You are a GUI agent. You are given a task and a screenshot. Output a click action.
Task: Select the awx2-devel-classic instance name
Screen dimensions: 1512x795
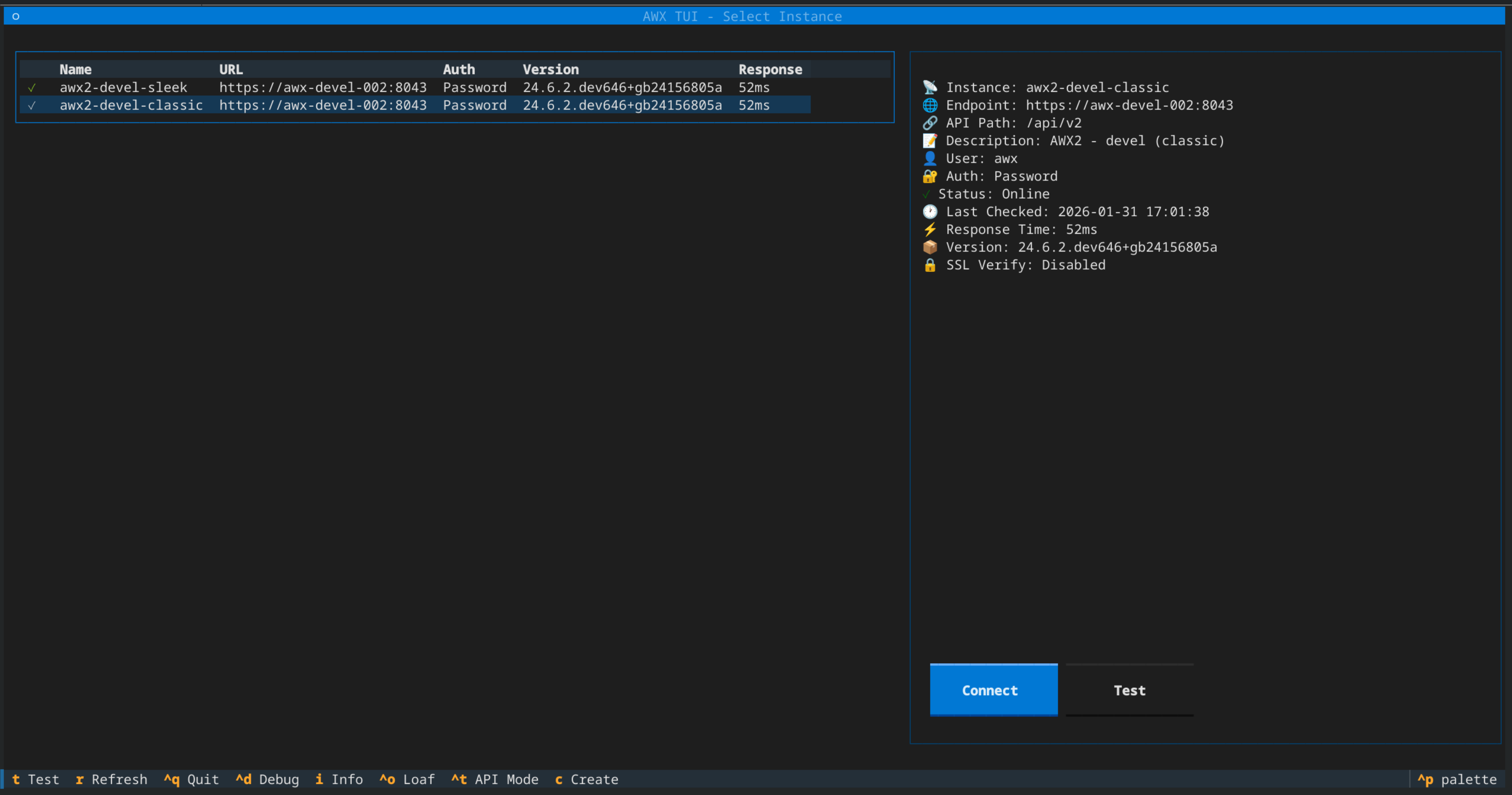(131, 105)
